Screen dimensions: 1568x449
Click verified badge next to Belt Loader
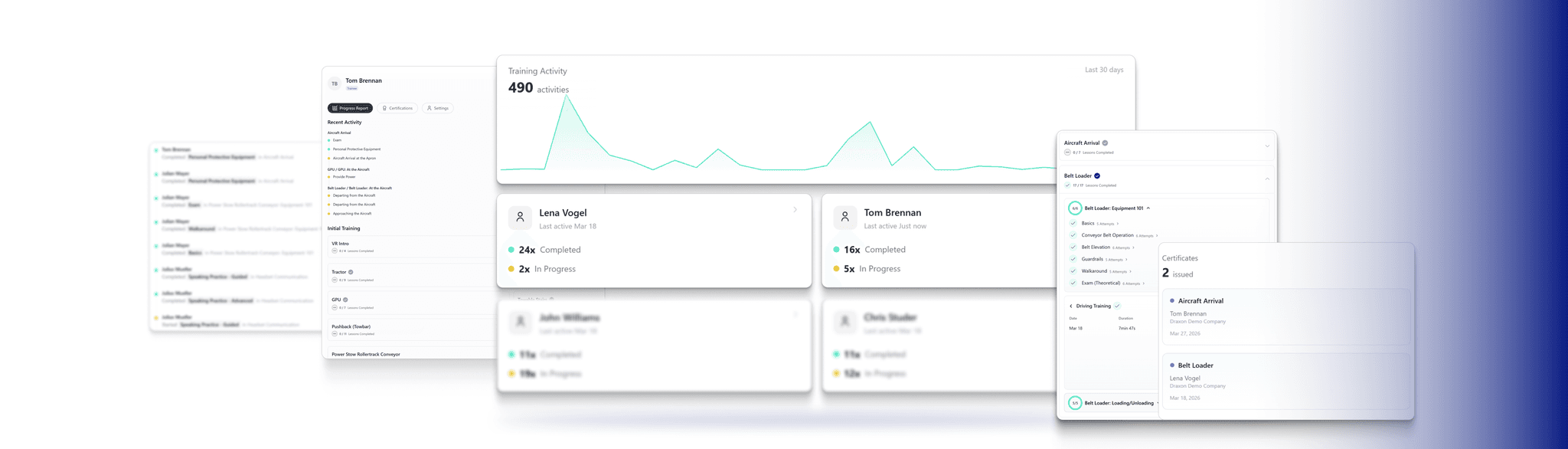coord(1097,176)
